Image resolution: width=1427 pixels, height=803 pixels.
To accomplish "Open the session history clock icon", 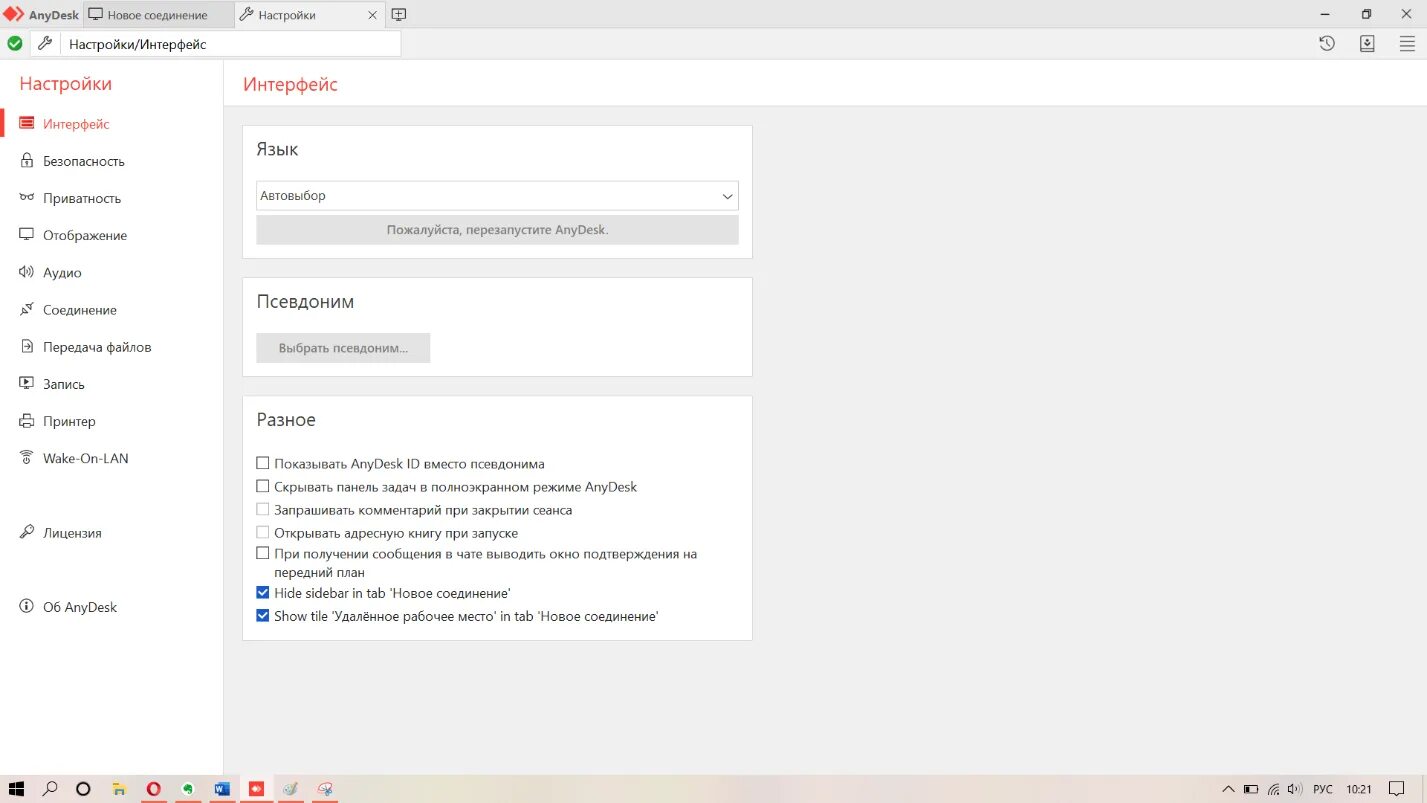I will click(1327, 44).
